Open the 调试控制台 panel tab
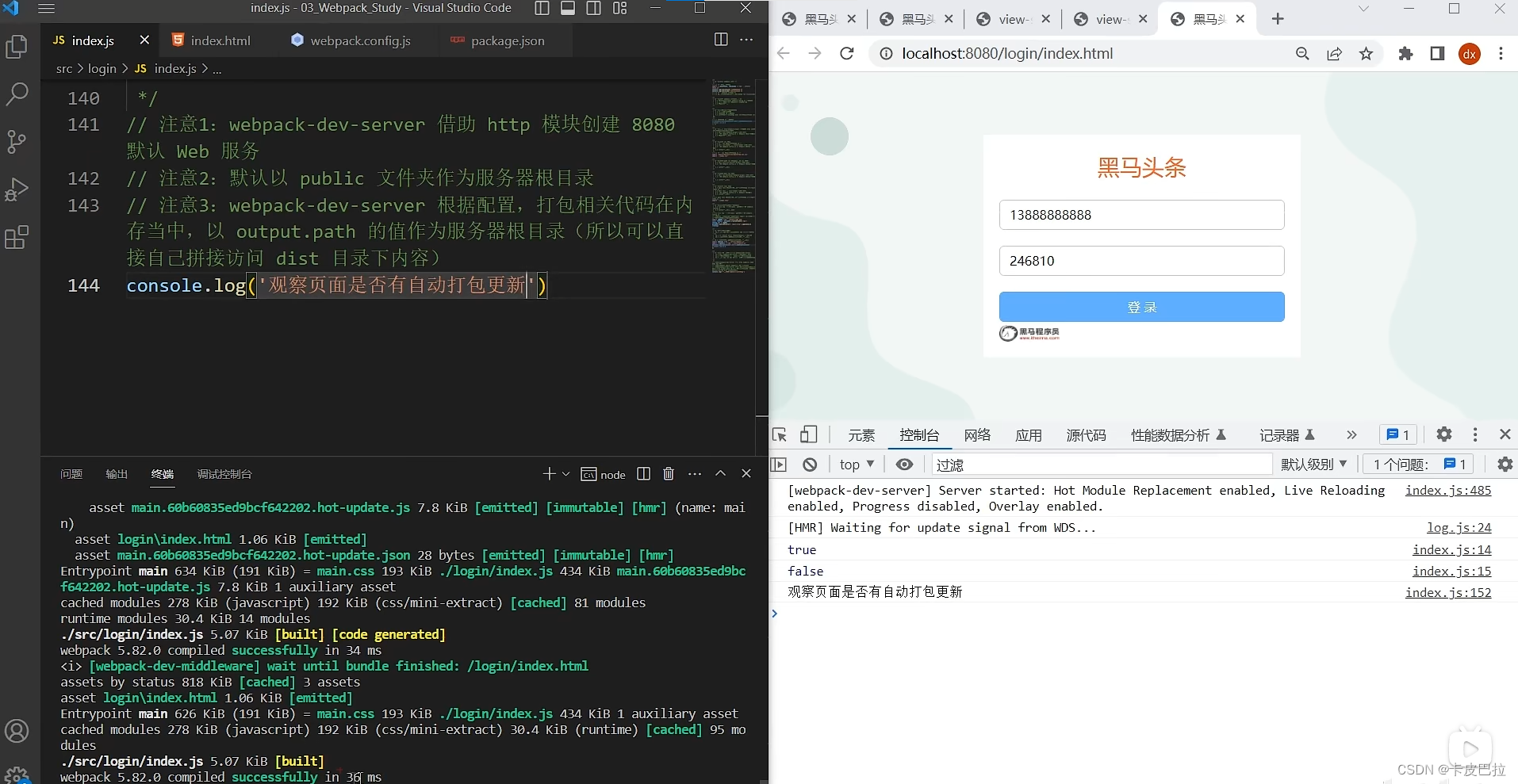 point(224,474)
